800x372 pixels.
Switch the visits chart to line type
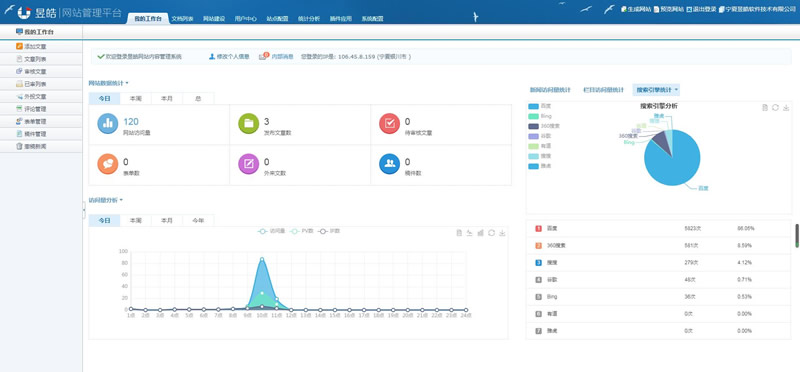(x=469, y=233)
